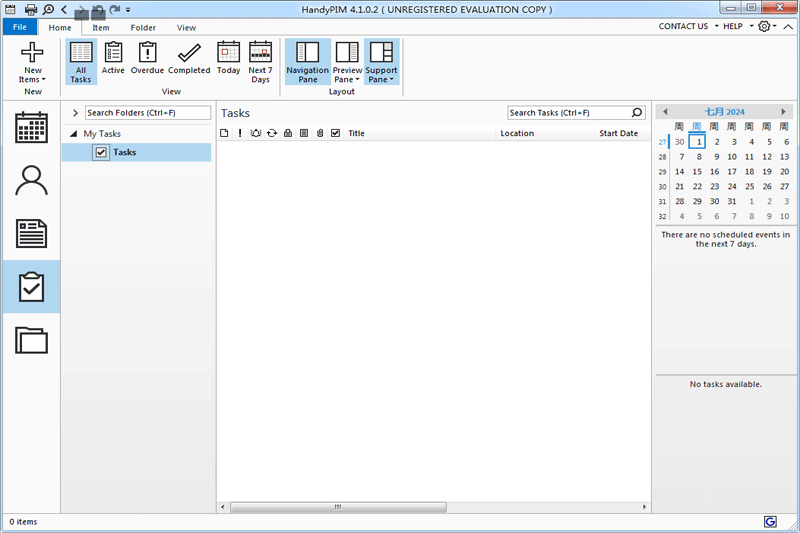Click the search magnifier in Tasks search
Screen dimensions: 800x533
tap(637, 113)
